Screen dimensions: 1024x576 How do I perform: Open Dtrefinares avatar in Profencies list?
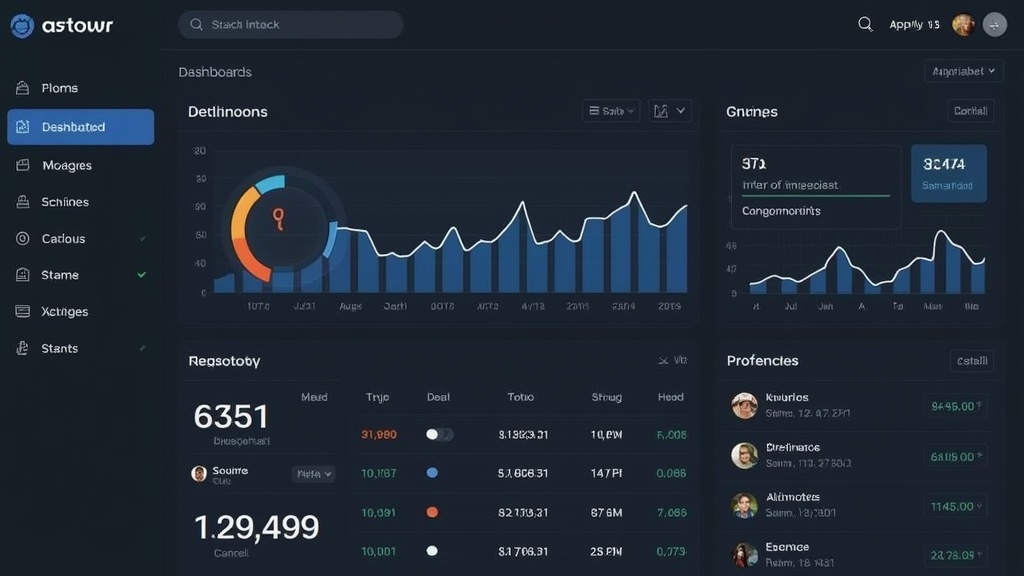[744, 455]
